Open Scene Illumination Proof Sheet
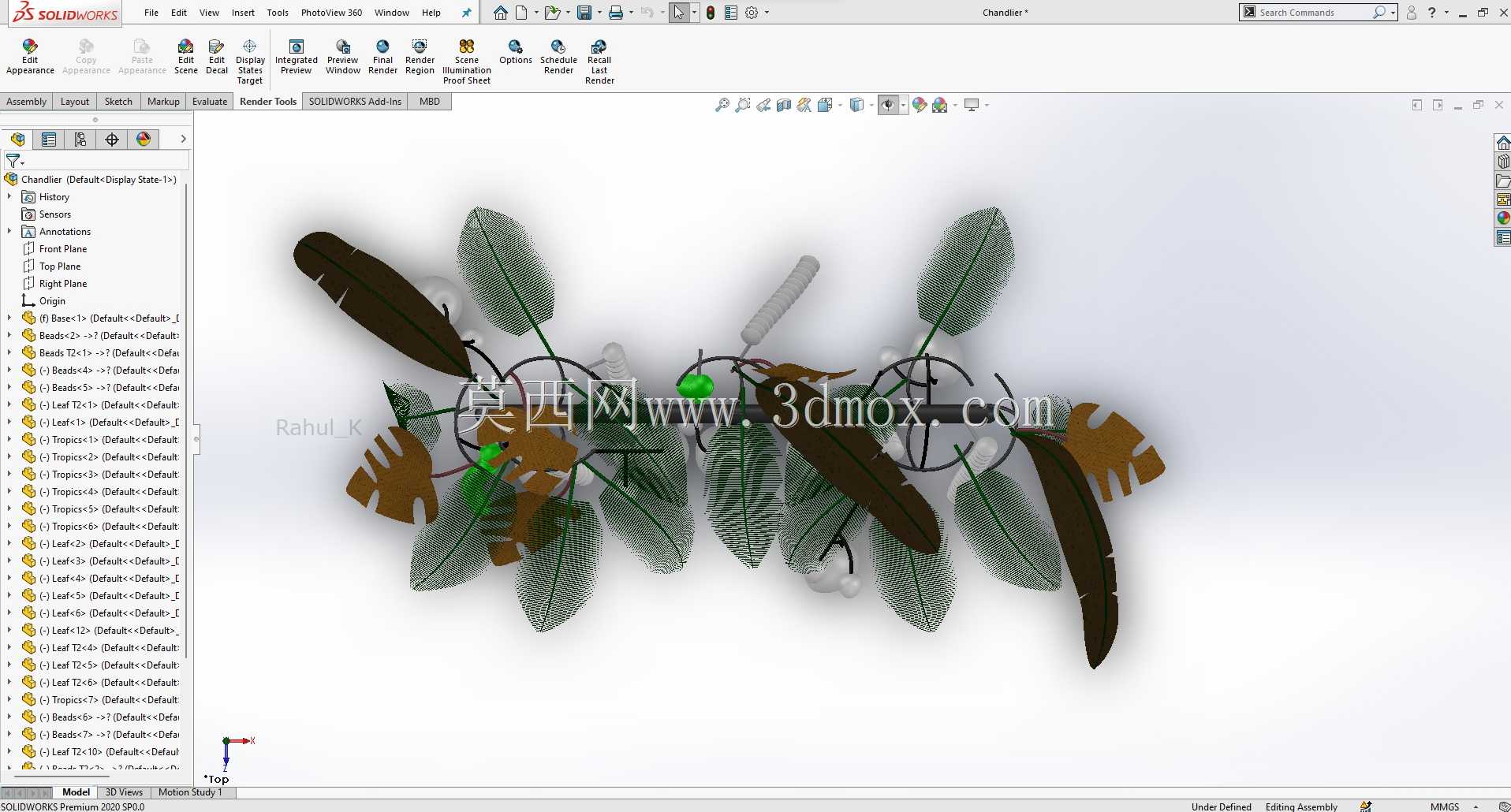 point(467,61)
